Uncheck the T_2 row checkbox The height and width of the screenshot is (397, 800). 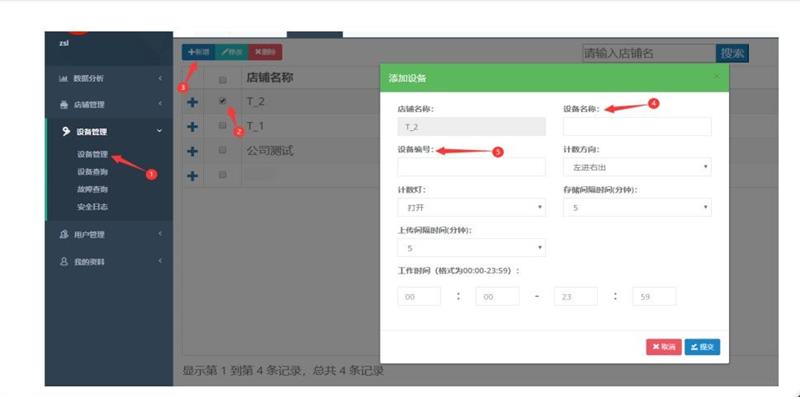[x=222, y=101]
